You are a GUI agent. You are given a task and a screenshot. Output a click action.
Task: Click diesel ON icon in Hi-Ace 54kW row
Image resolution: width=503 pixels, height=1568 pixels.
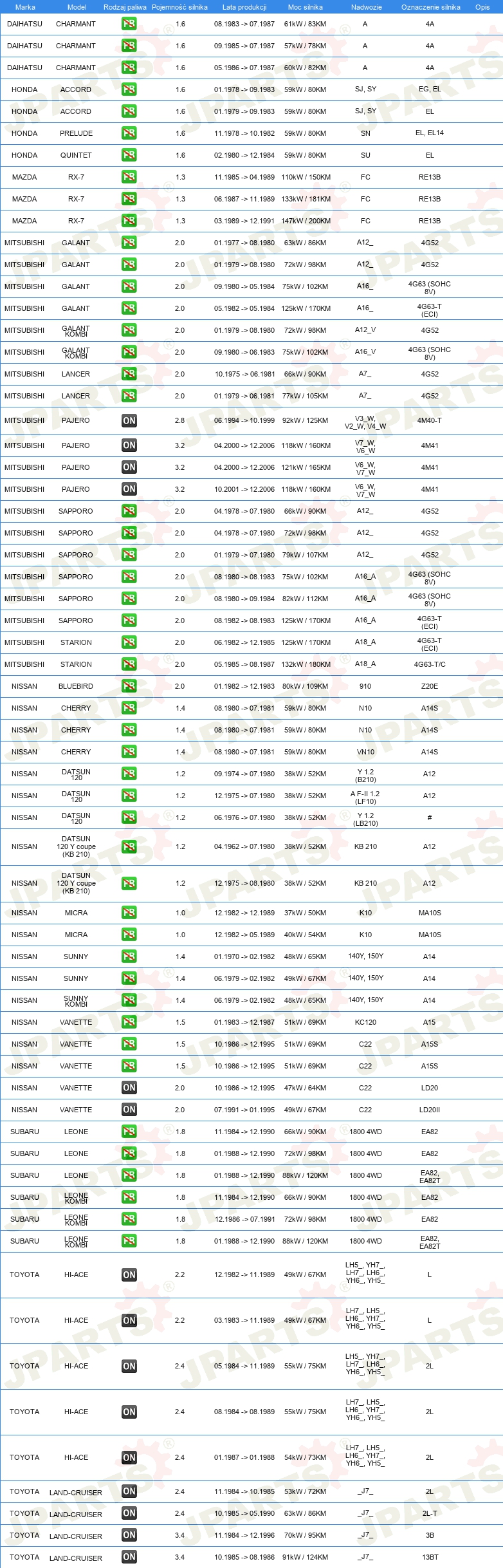click(129, 1458)
